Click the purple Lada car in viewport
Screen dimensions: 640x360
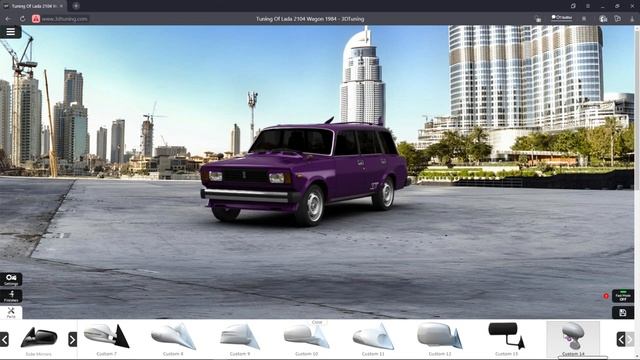point(304,173)
